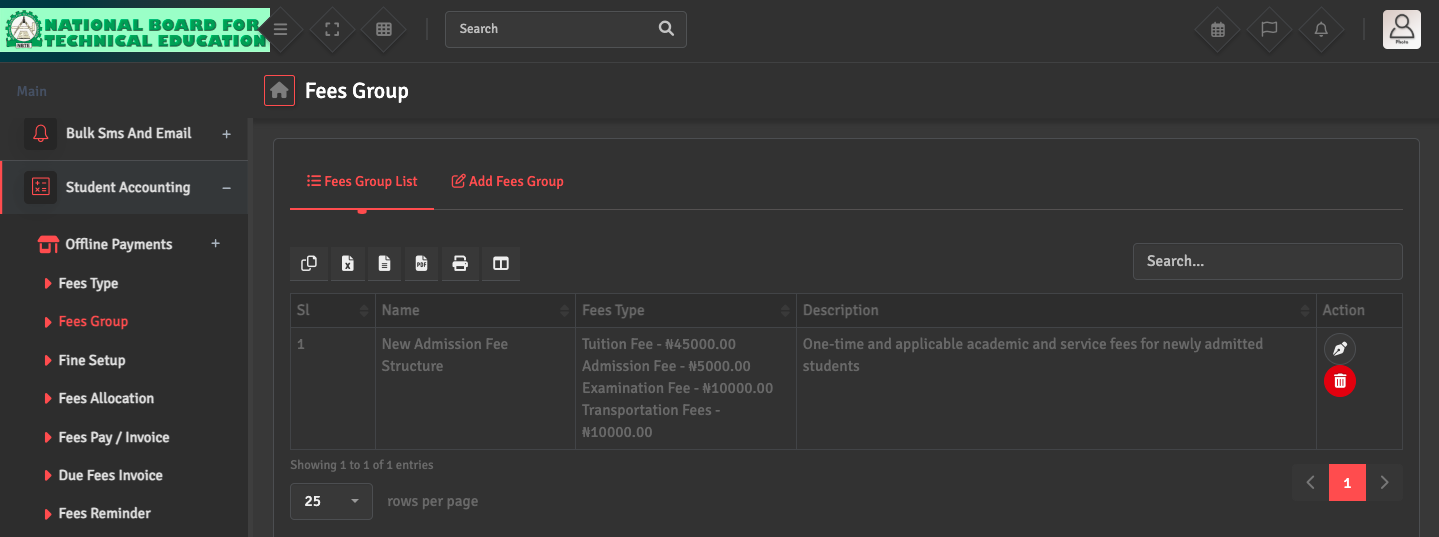Open the notifications bell in header
Screen dimensions: 1439x537
1321,29
